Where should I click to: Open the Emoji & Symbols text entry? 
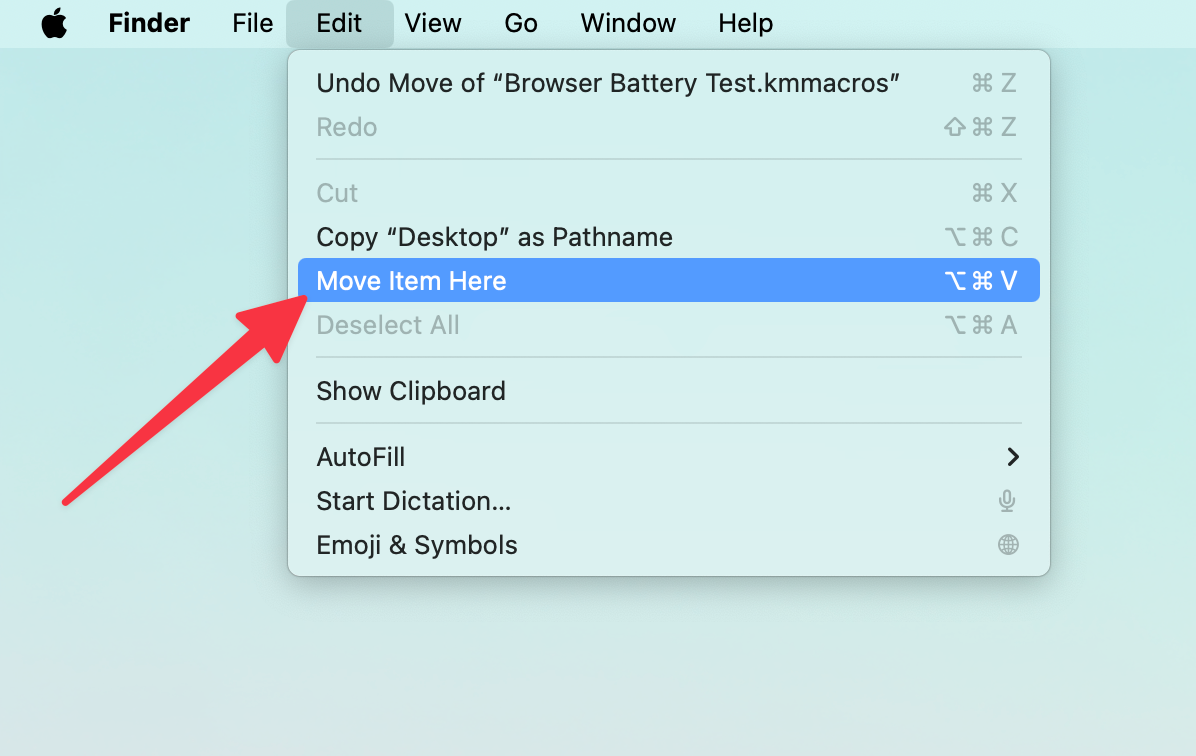pyautogui.click(x=417, y=545)
